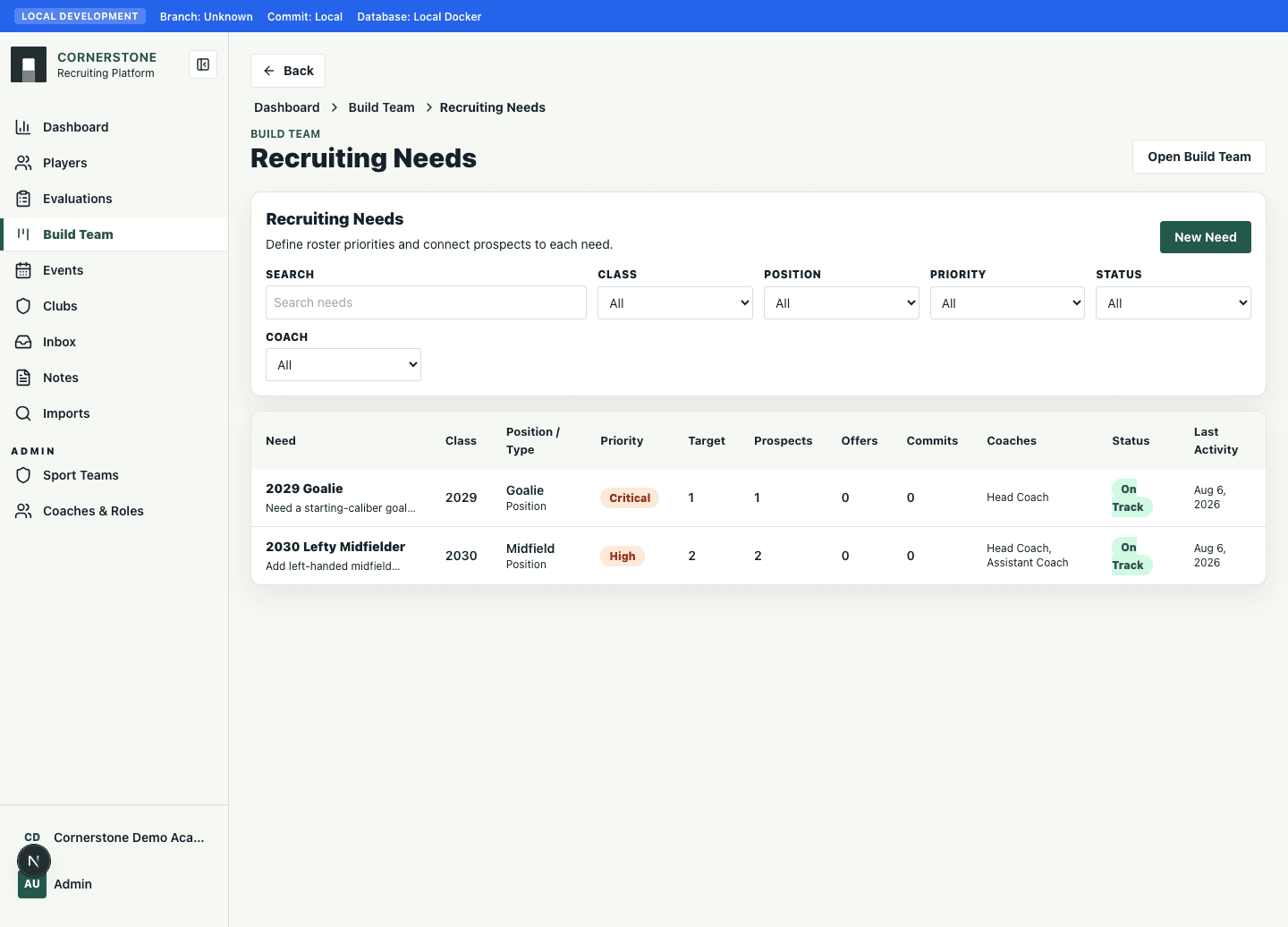
Task: Click the round N dev-tools badge
Action: pyautogui.click(x=34, y=861)
